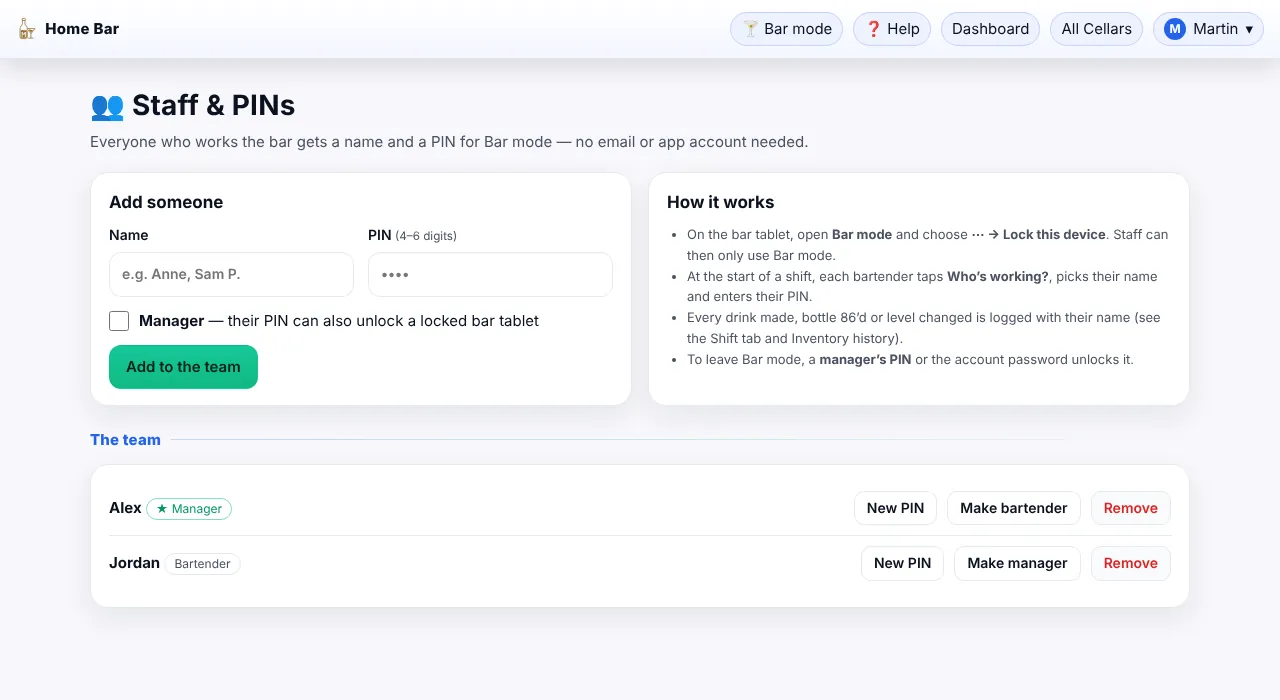This screenshot has width=1280, height=700.
Task: Click the "The team" section heading
Action: [x=125, y=440]
